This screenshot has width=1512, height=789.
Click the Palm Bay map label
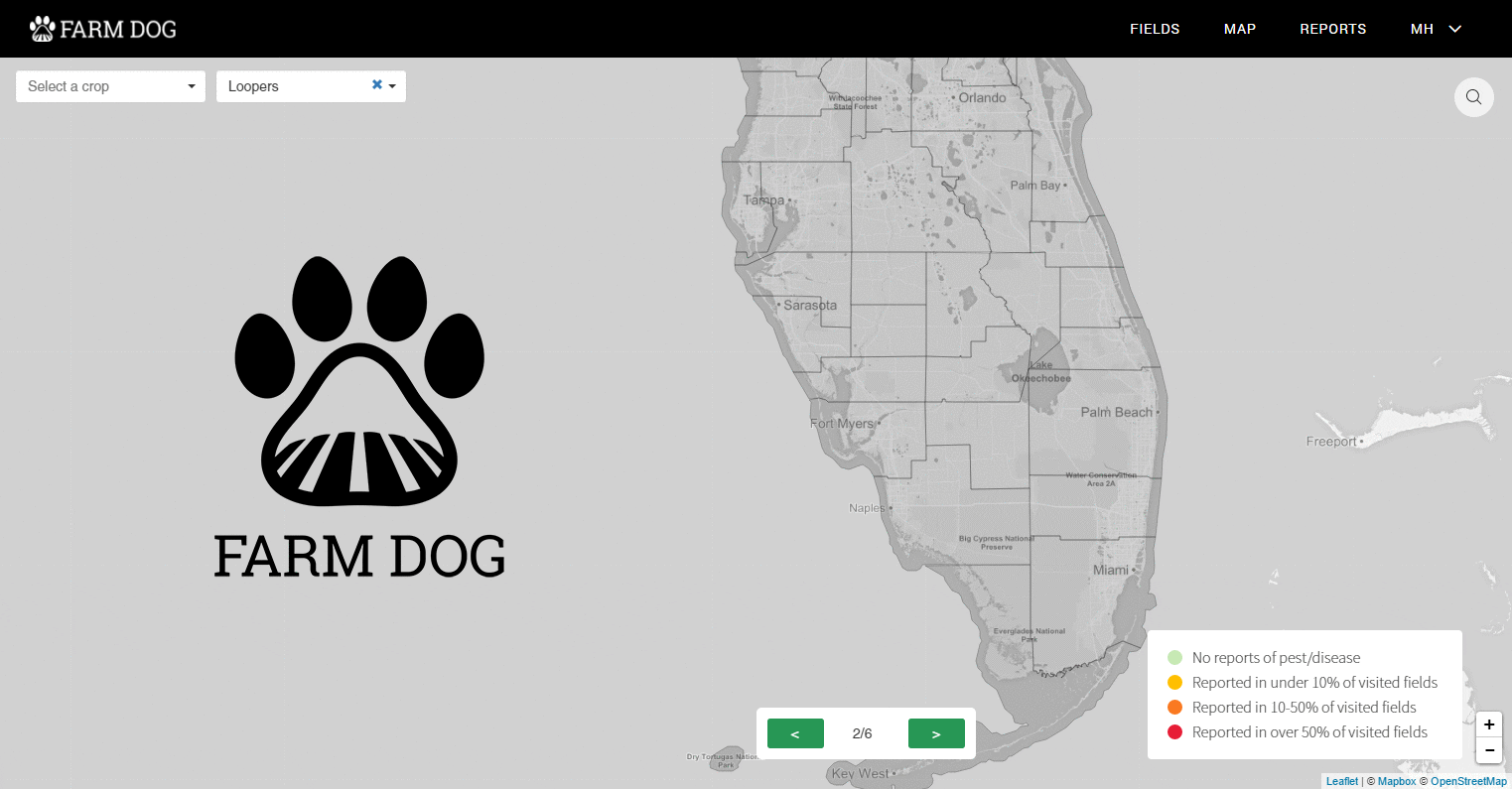coord(1035,185)
